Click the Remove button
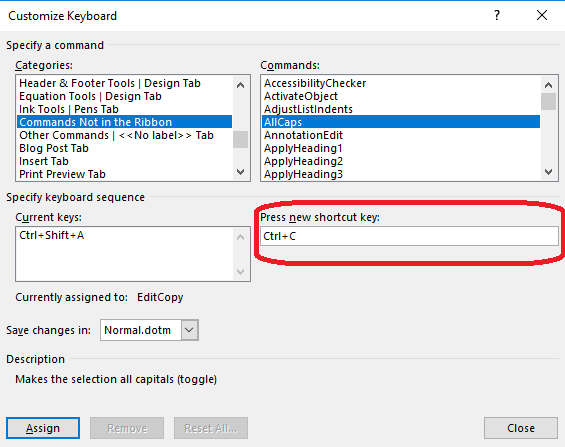Screen dimensions: 565x447 [x=127, y=428]
